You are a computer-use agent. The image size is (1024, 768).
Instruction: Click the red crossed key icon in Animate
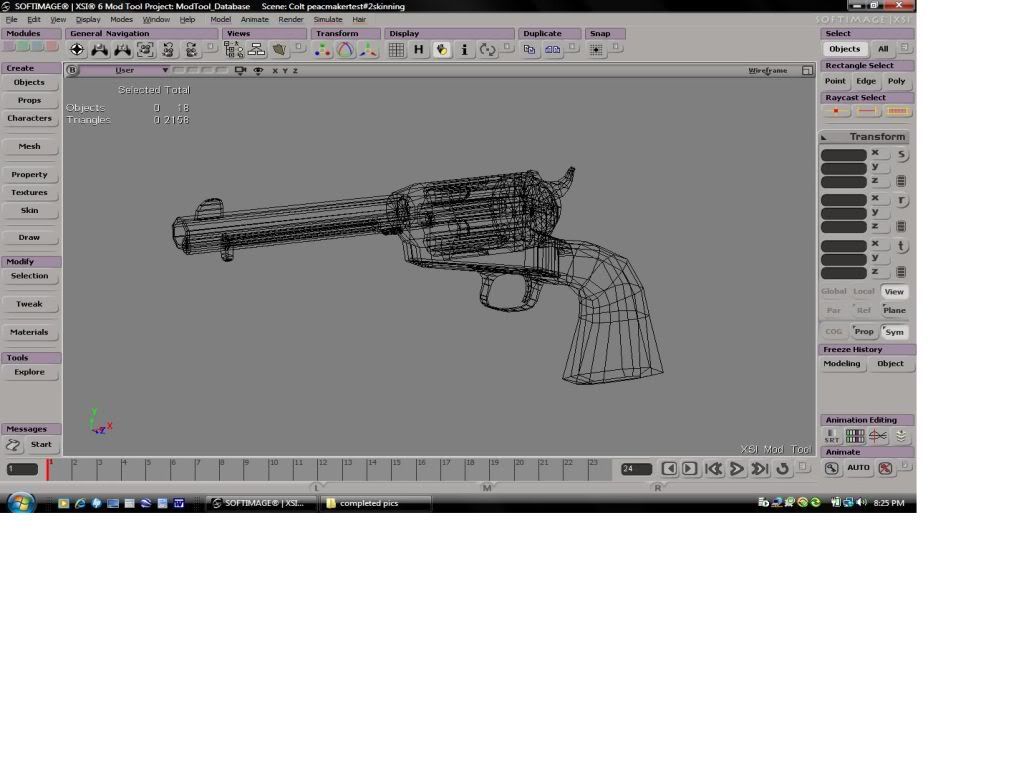coord(886,468)
